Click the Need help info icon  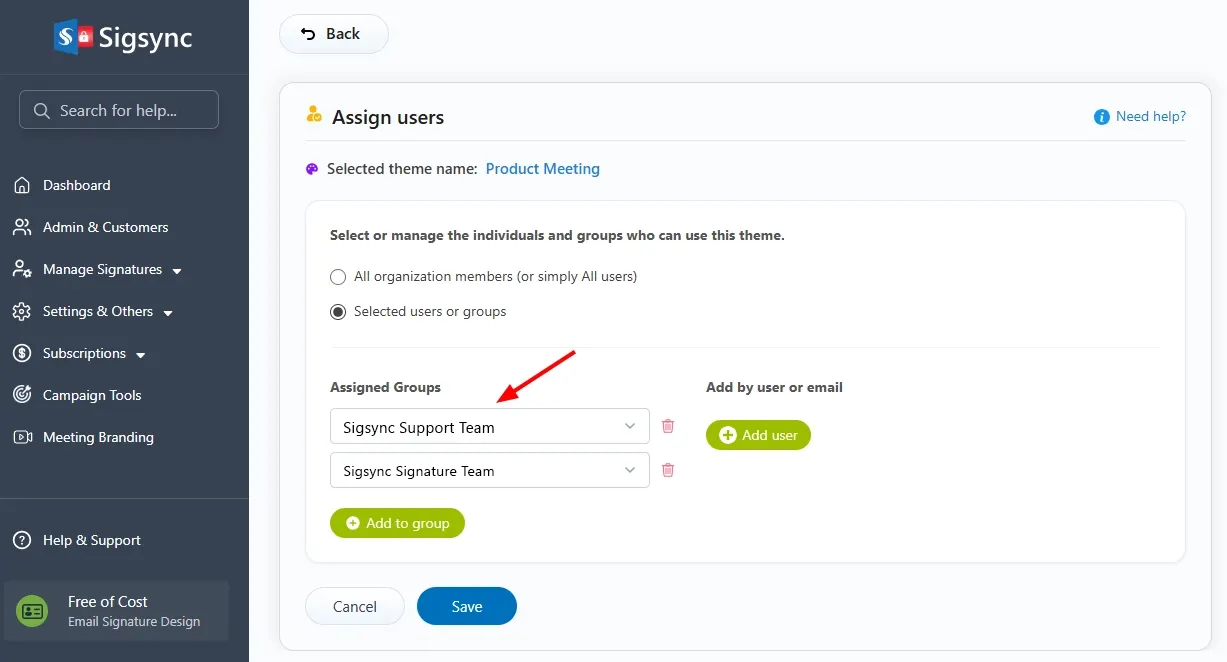click(1102, 117)
